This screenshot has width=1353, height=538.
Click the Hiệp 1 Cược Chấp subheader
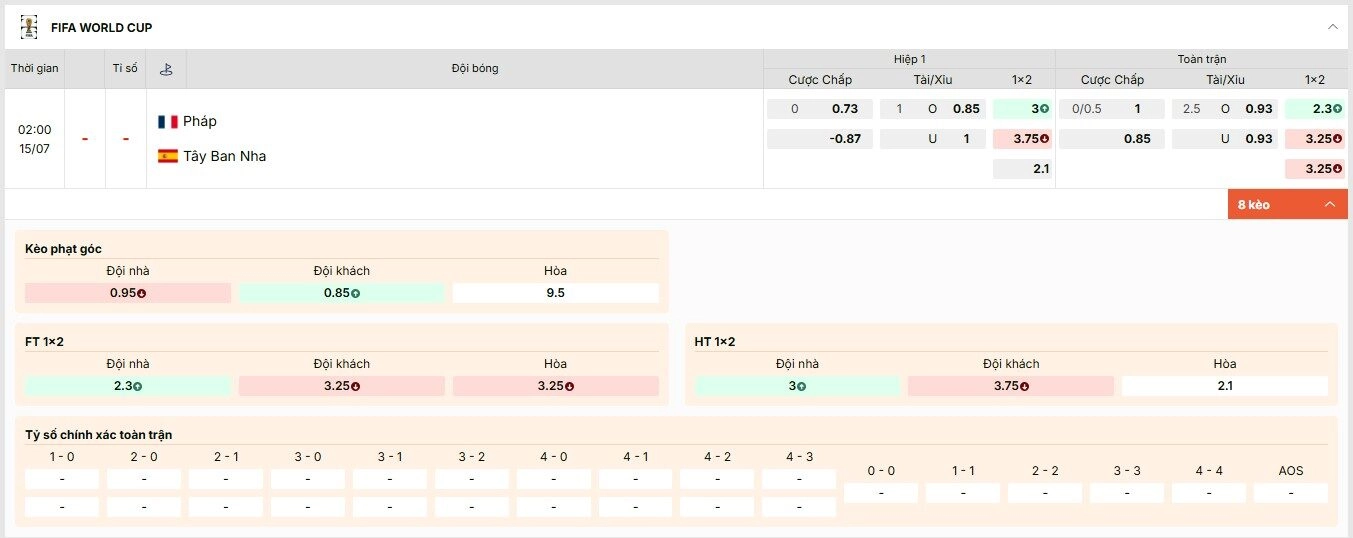[820, 80]
